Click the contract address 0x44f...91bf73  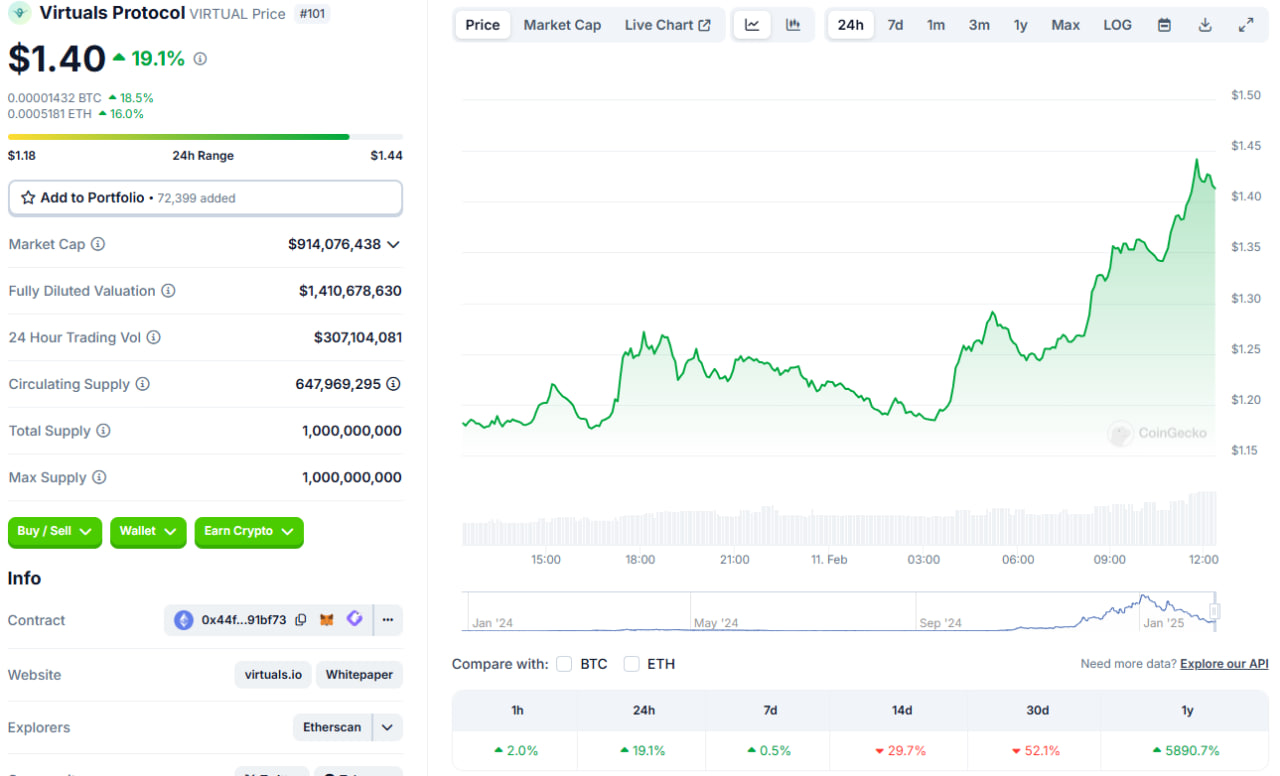click(x=244, y=620)
